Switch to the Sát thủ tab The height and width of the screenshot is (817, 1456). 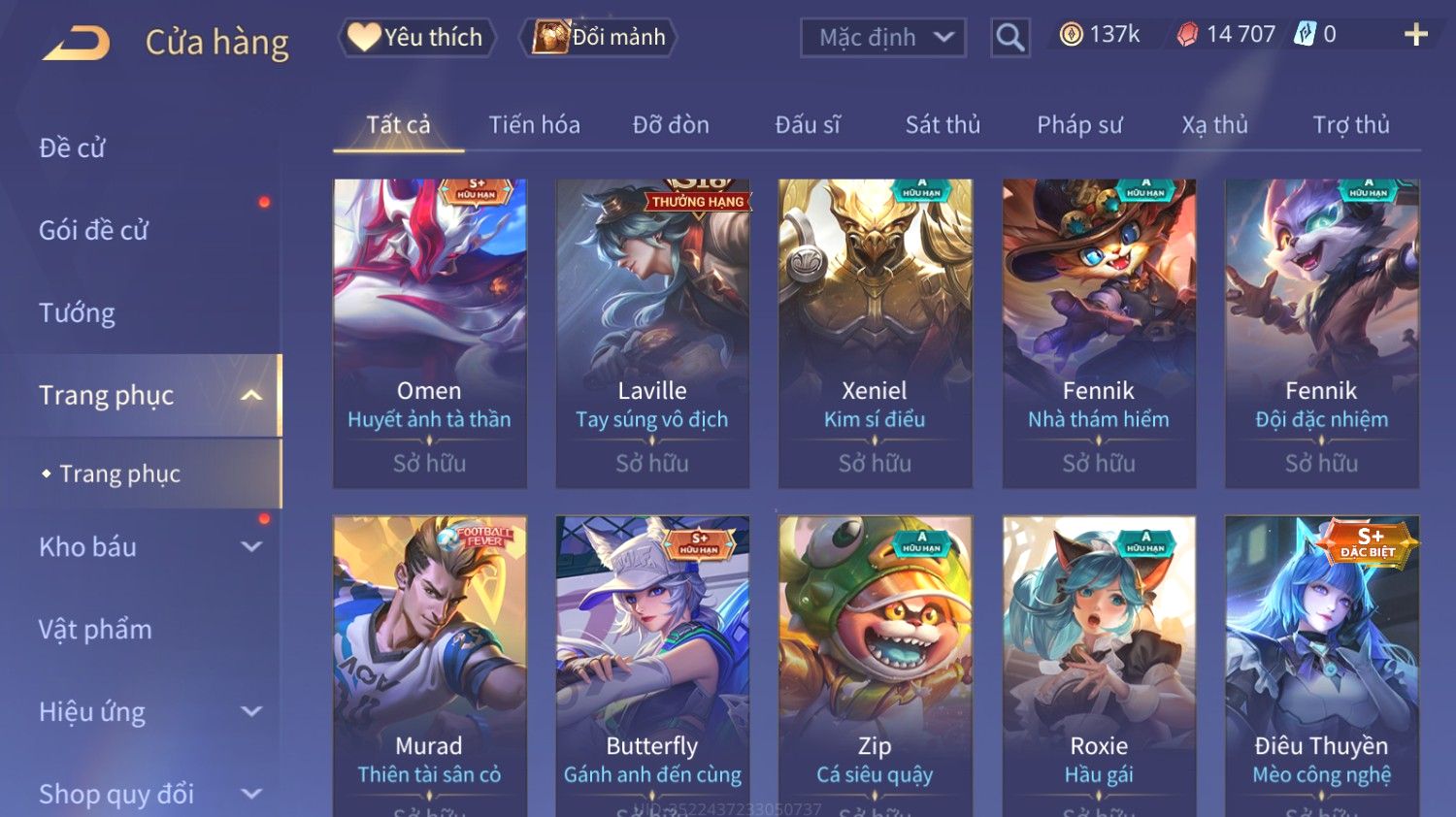coord(943,124)
